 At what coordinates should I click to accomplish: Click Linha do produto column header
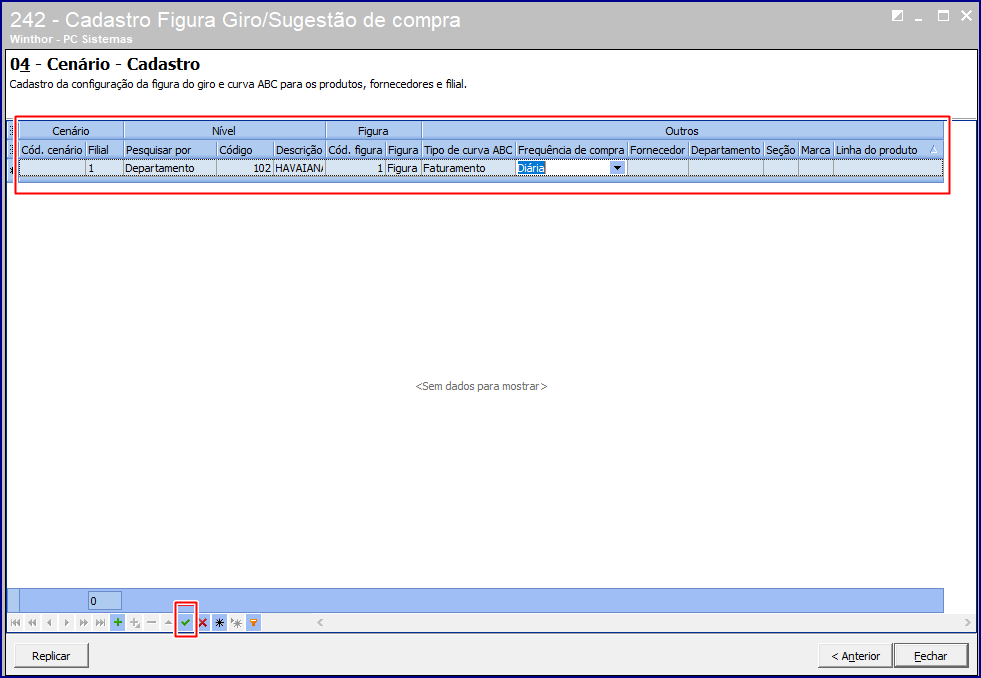888,150
